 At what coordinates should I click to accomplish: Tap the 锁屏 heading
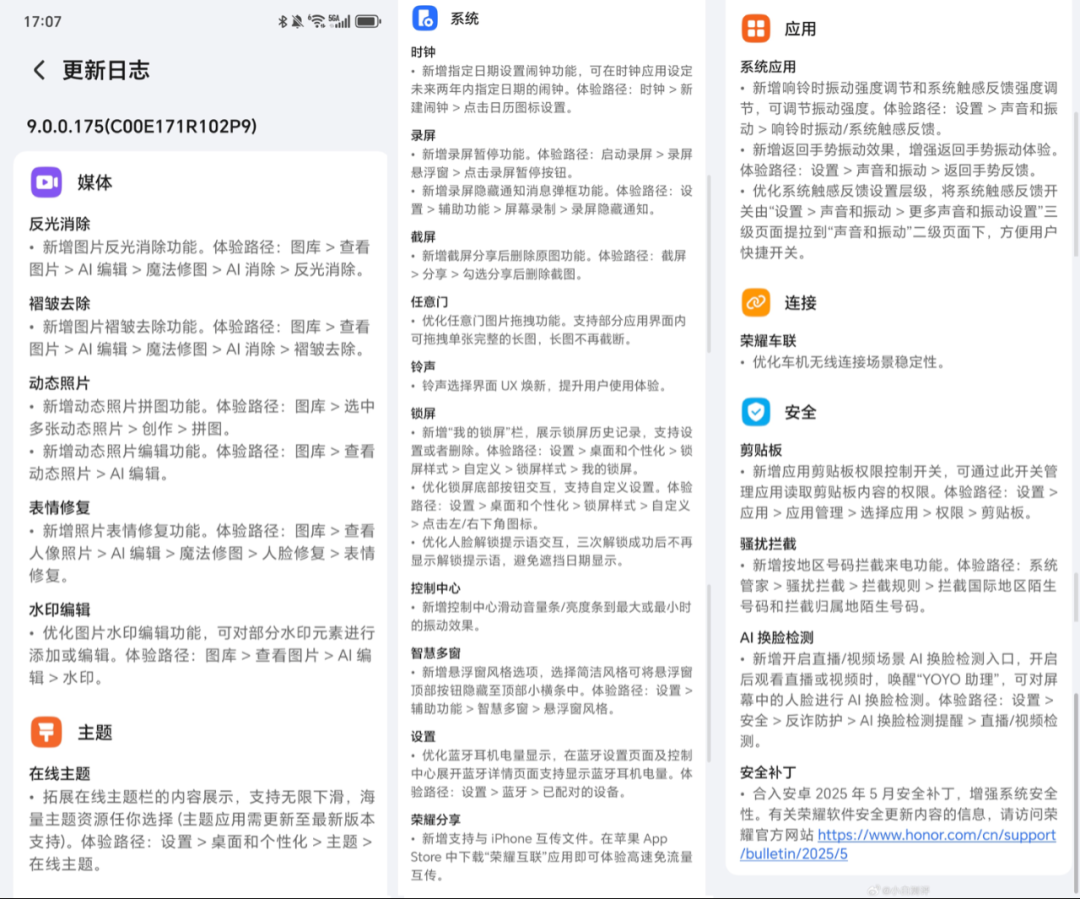423,413
